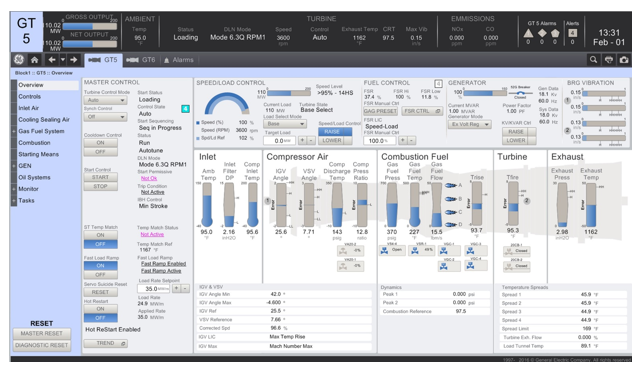Click the 20CB-1 Closed valve indicator
Screen dimensions: 642x369
(x=517, y=251)
